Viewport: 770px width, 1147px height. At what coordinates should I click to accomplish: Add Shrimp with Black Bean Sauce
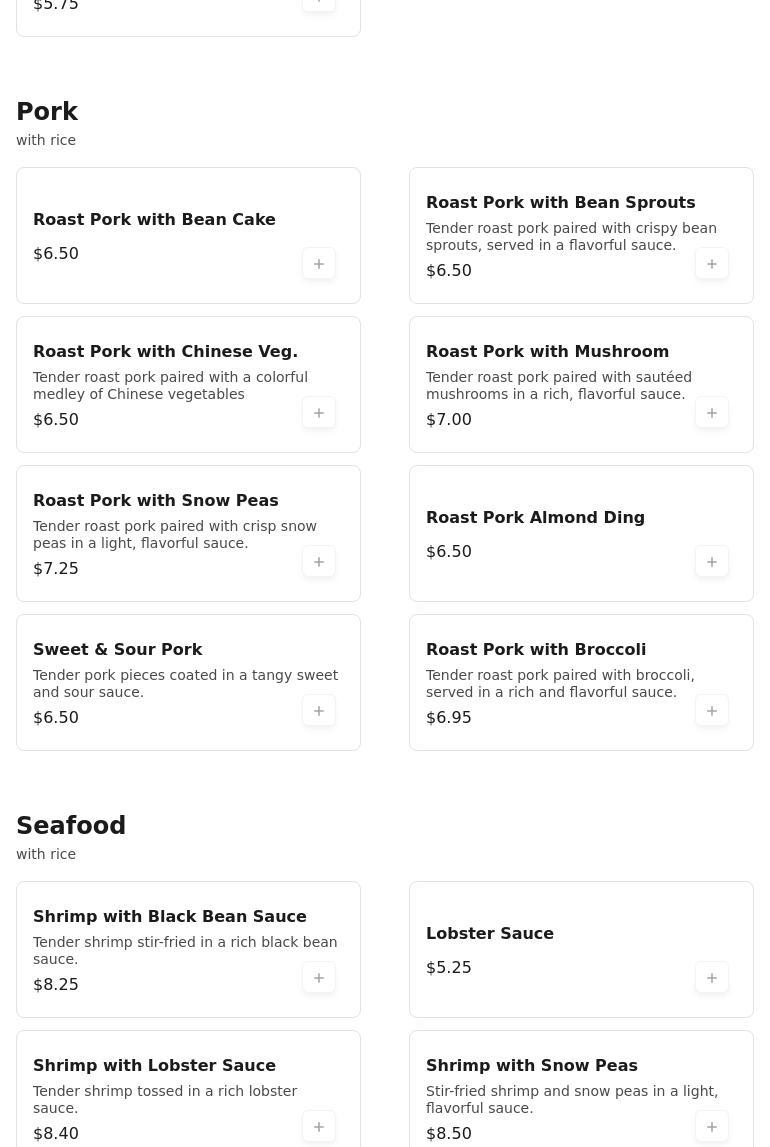(319, 978)
